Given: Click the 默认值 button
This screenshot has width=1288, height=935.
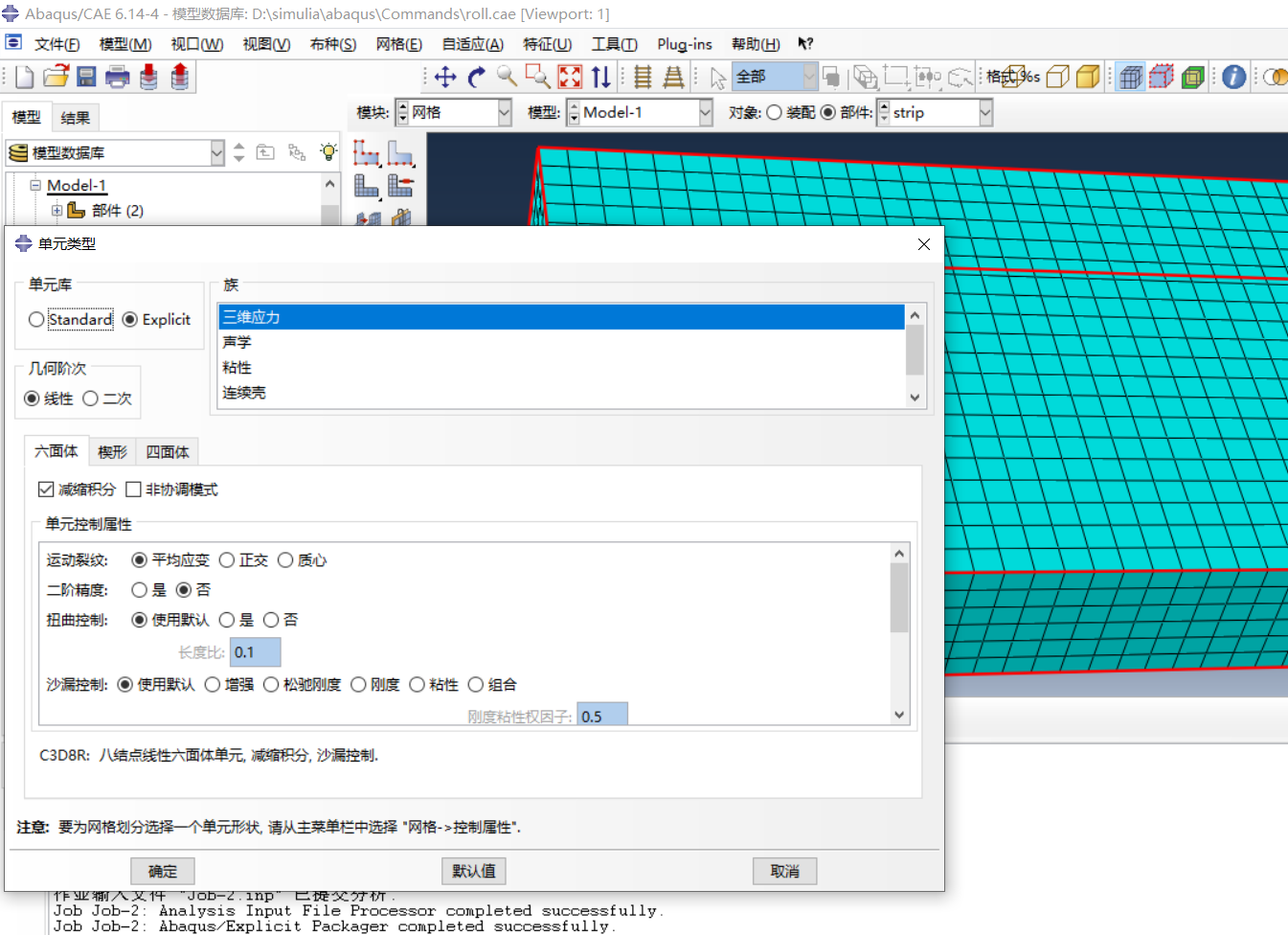Looking at the screenshot, I should click(x=474, y=871).
